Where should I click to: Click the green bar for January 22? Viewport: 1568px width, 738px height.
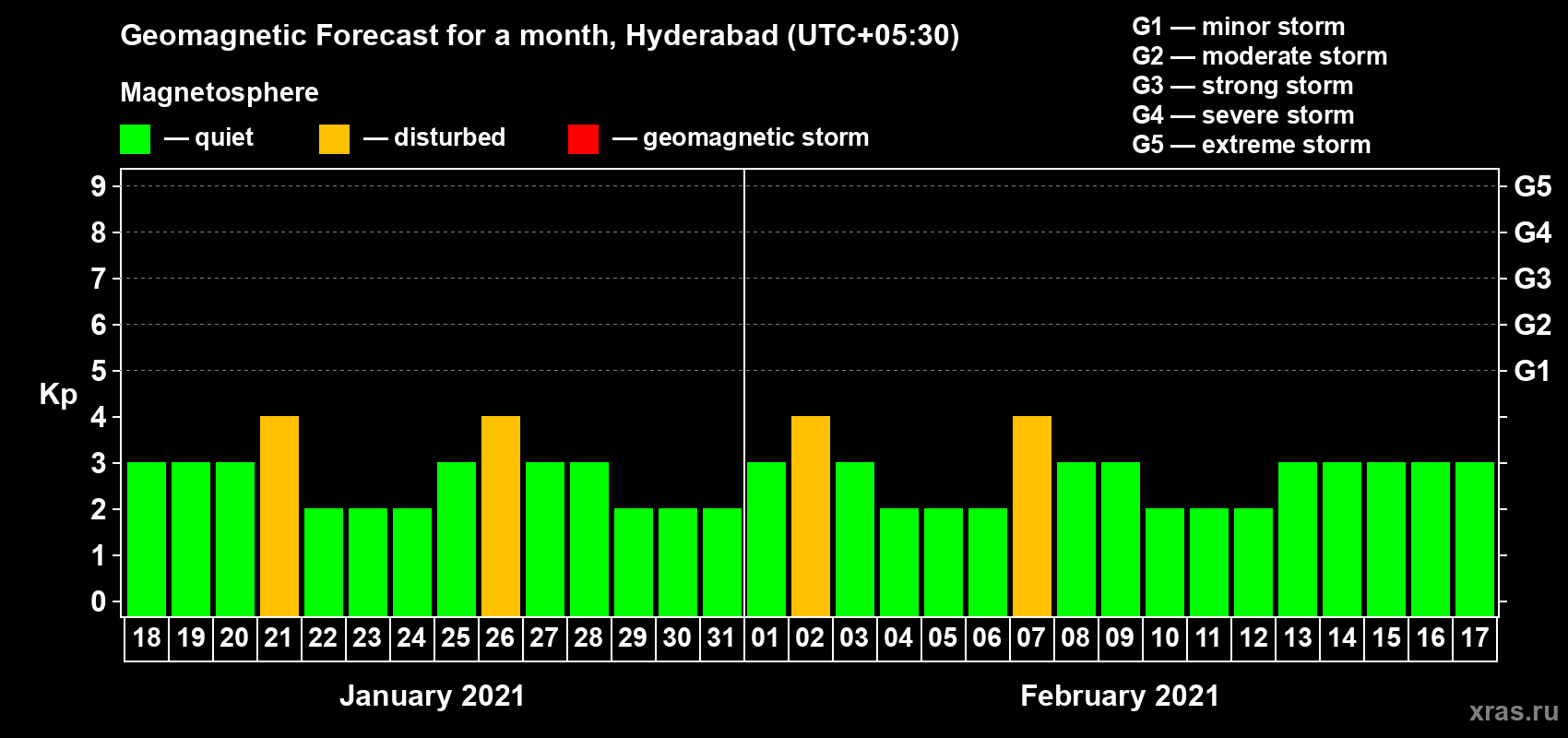(324, 563)
